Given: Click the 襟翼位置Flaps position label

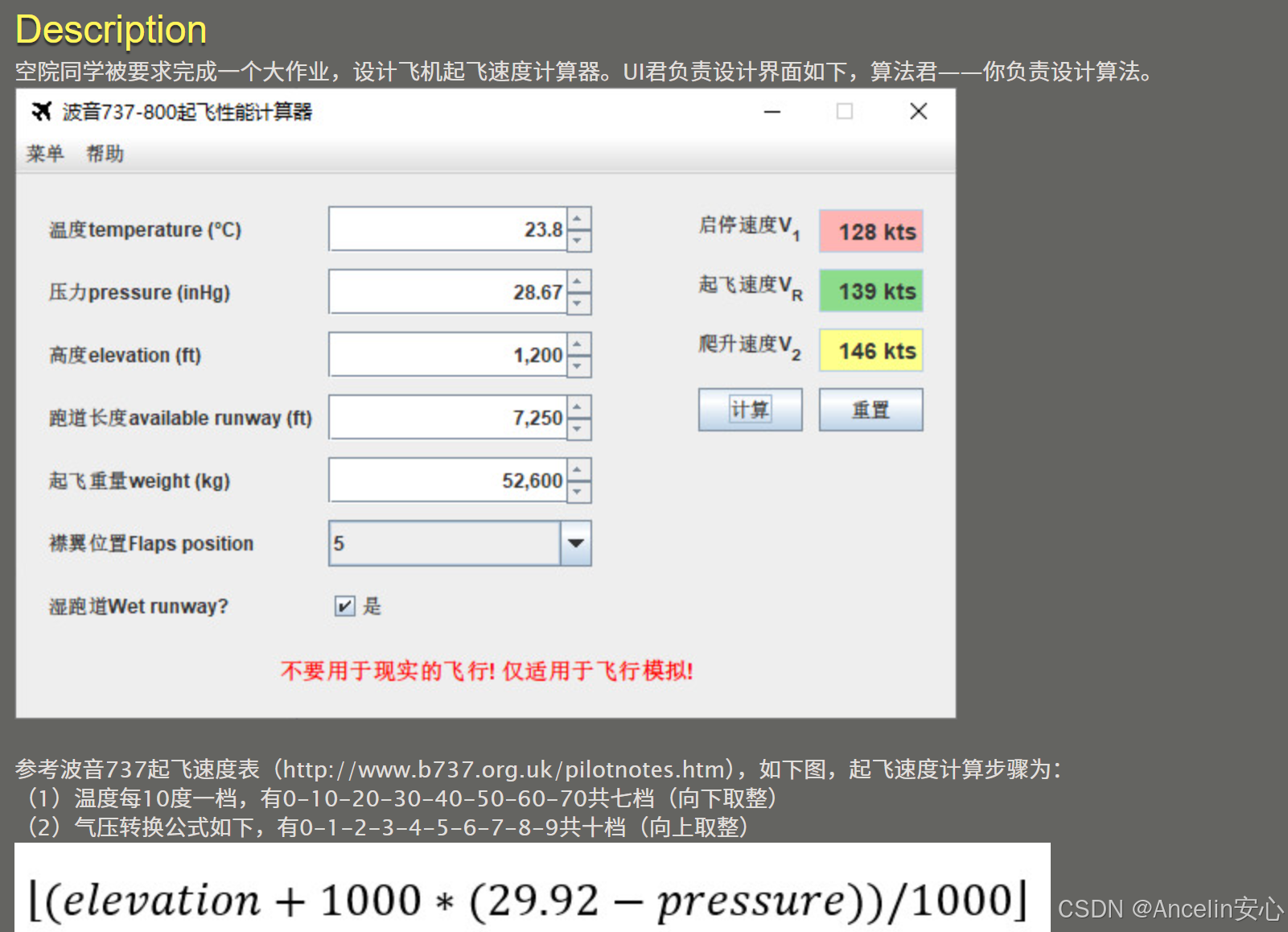Looking at the screenshot, I should 151,544.
